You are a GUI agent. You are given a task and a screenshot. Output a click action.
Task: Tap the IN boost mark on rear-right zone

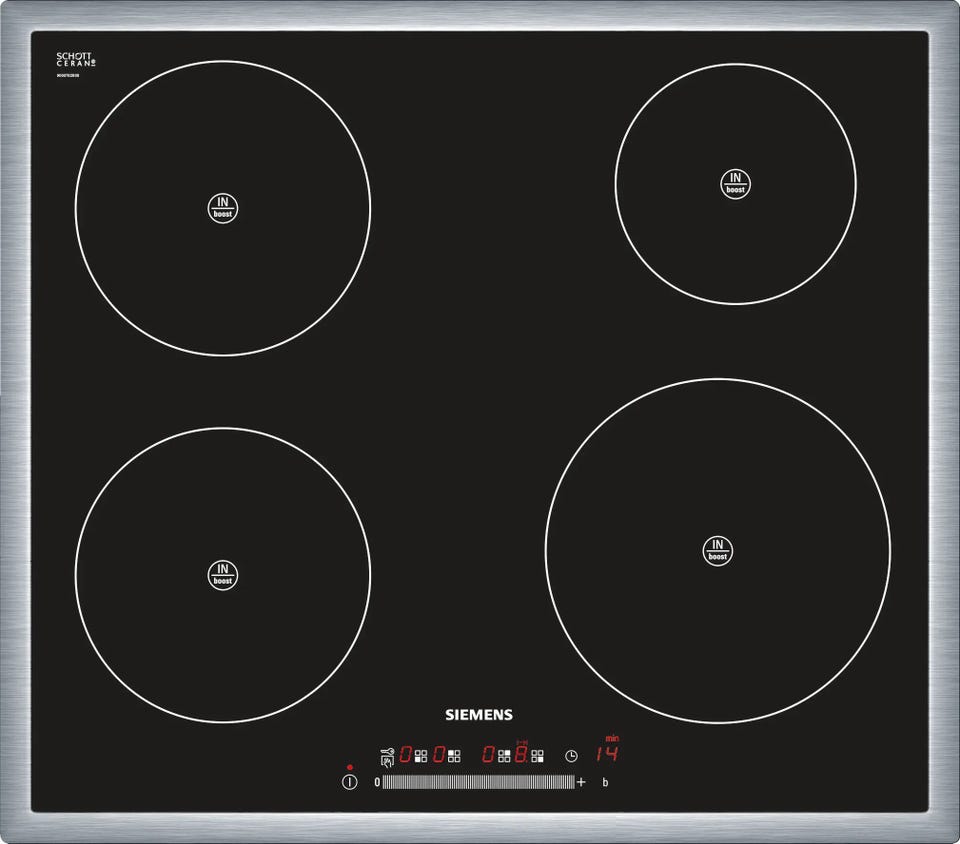pyautogui.click(x=735, y=184)
